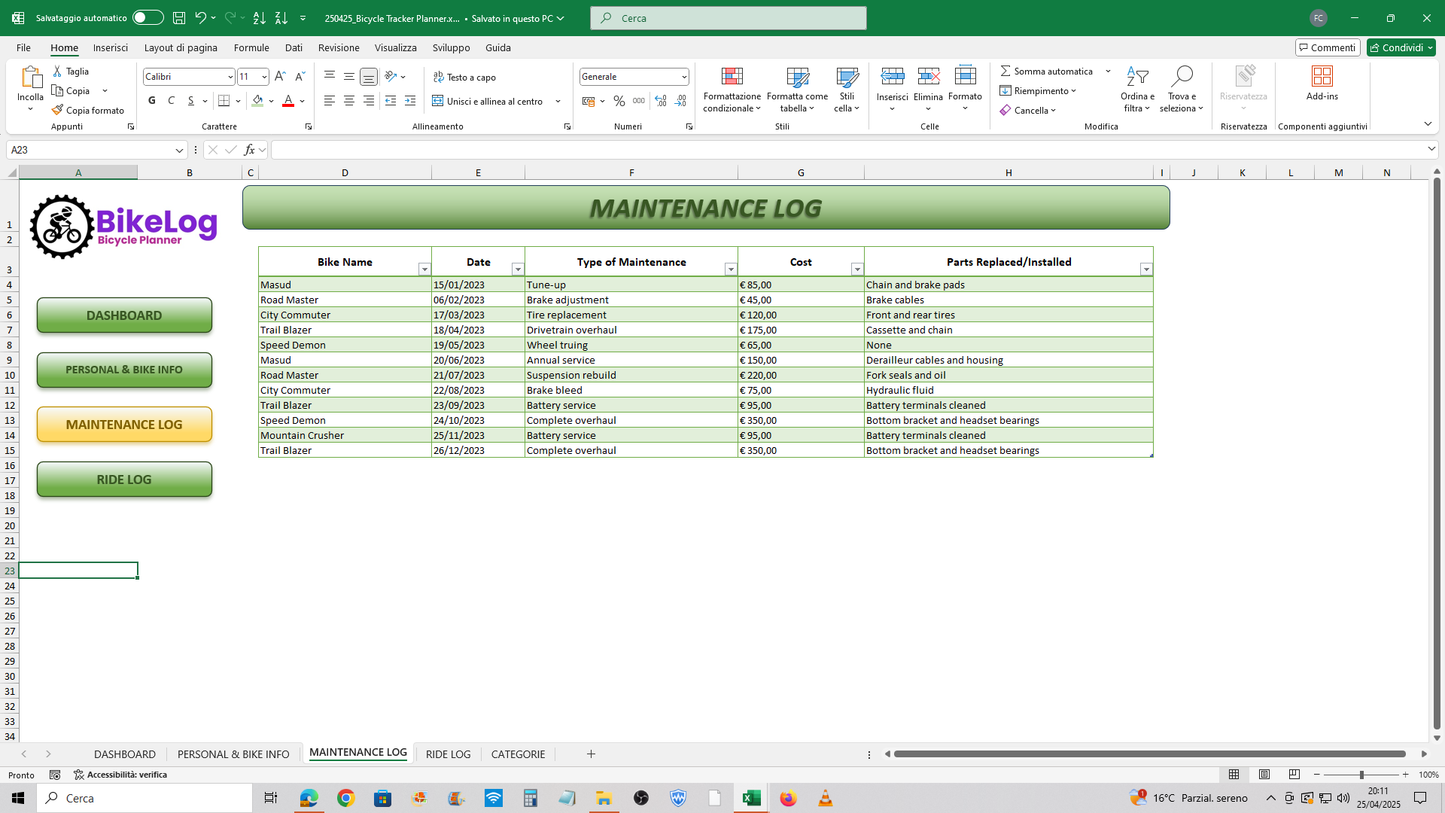1445x813 pixels.
Task: Open the Parts Replaced/Installed filter dropdown
Action: [x=1146, y=270]
